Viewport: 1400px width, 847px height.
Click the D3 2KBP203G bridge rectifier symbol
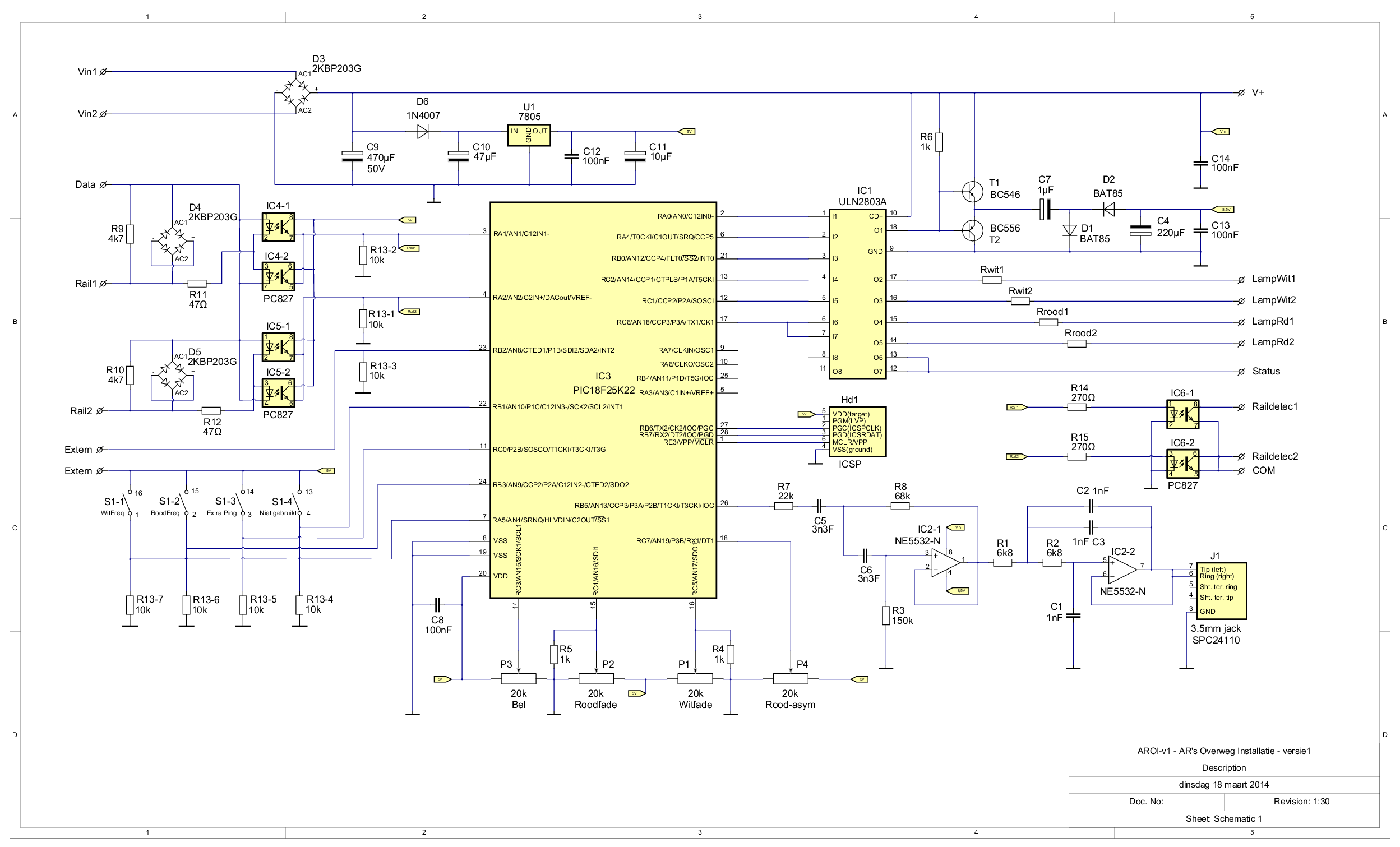click(x=297, y=92)
